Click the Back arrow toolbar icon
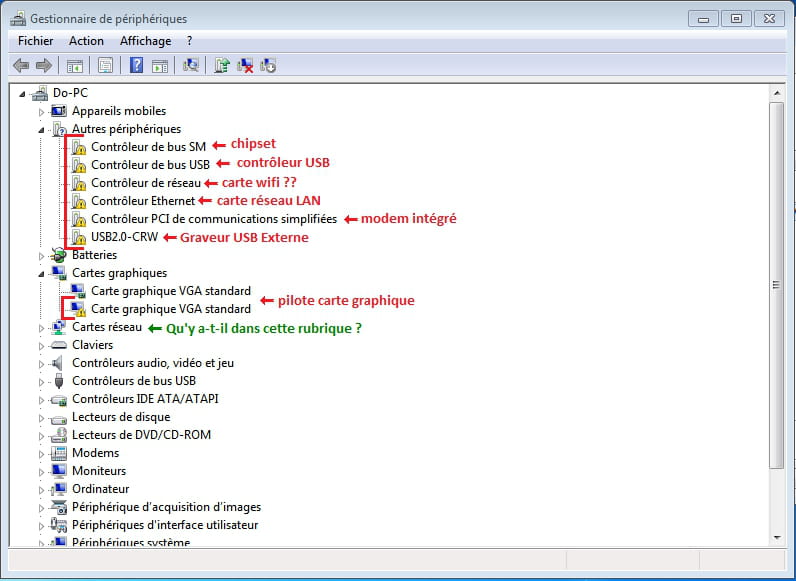 20,66
